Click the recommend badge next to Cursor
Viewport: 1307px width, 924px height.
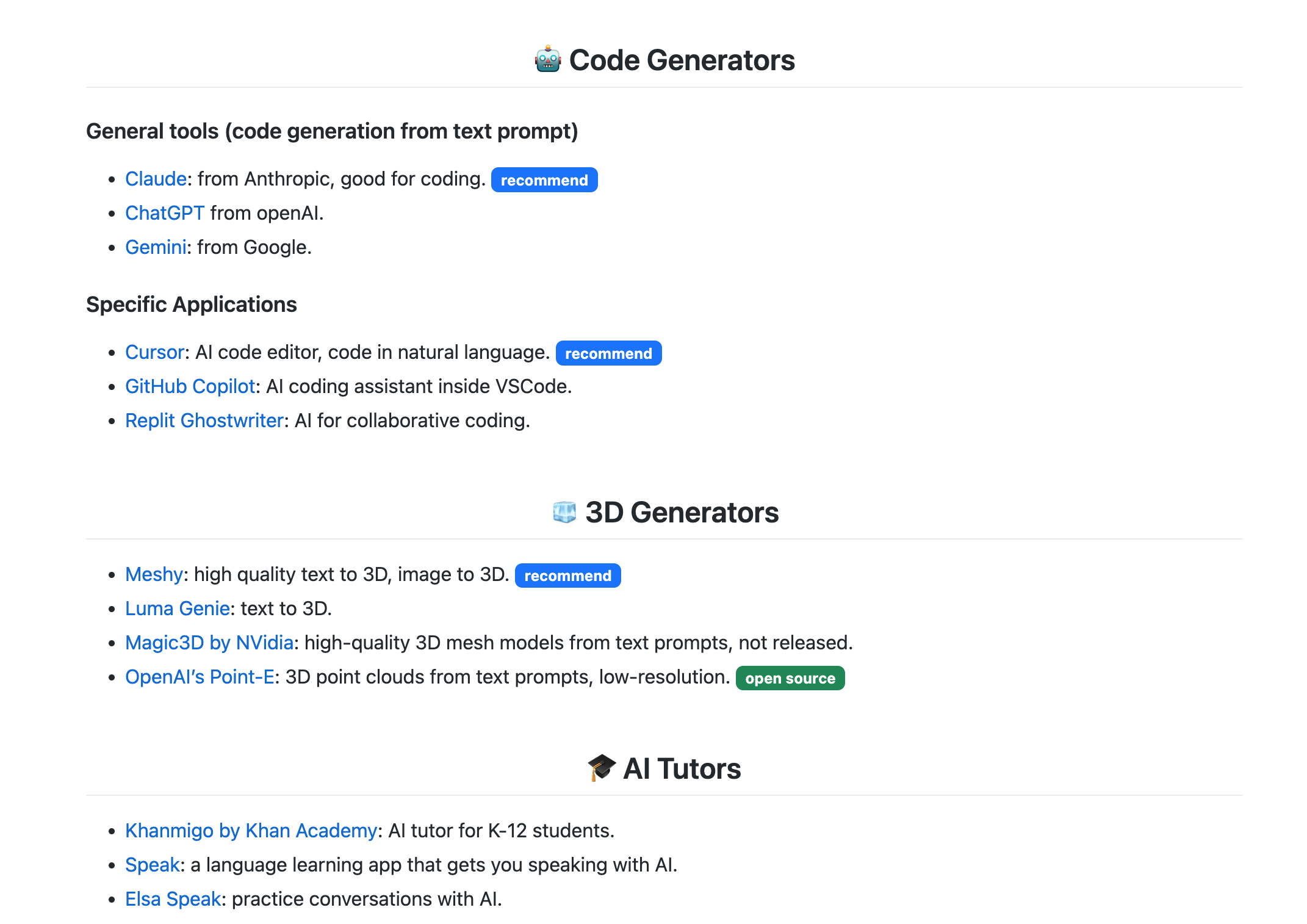tap(608, 353)
